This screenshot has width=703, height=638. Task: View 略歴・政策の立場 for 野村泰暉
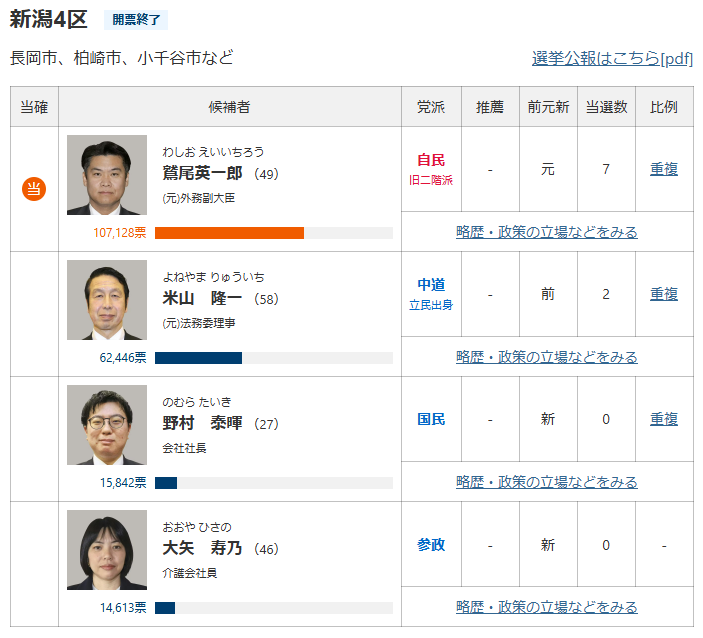coord(547,482)
